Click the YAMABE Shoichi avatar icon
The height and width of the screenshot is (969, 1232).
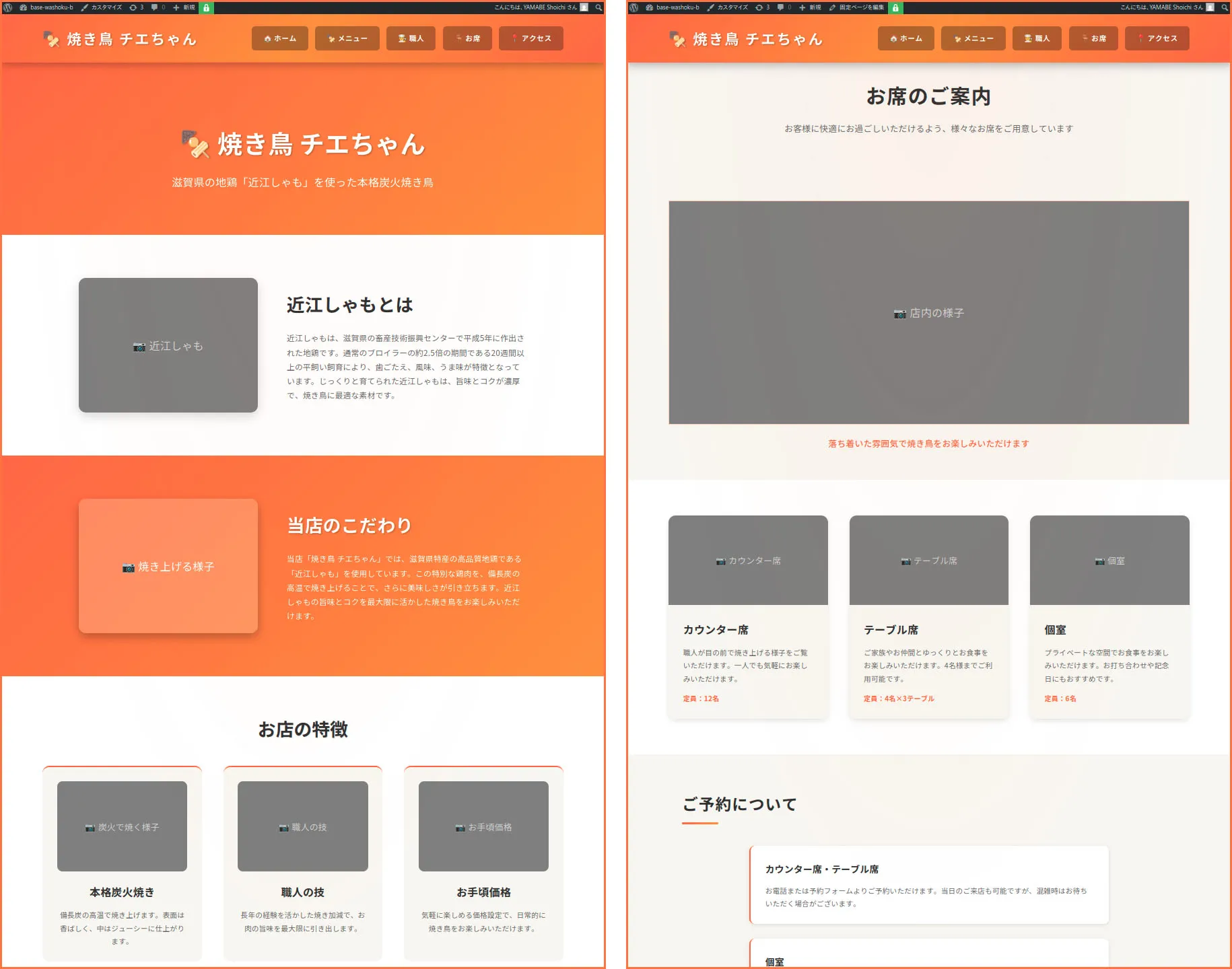tap(585, 7)
